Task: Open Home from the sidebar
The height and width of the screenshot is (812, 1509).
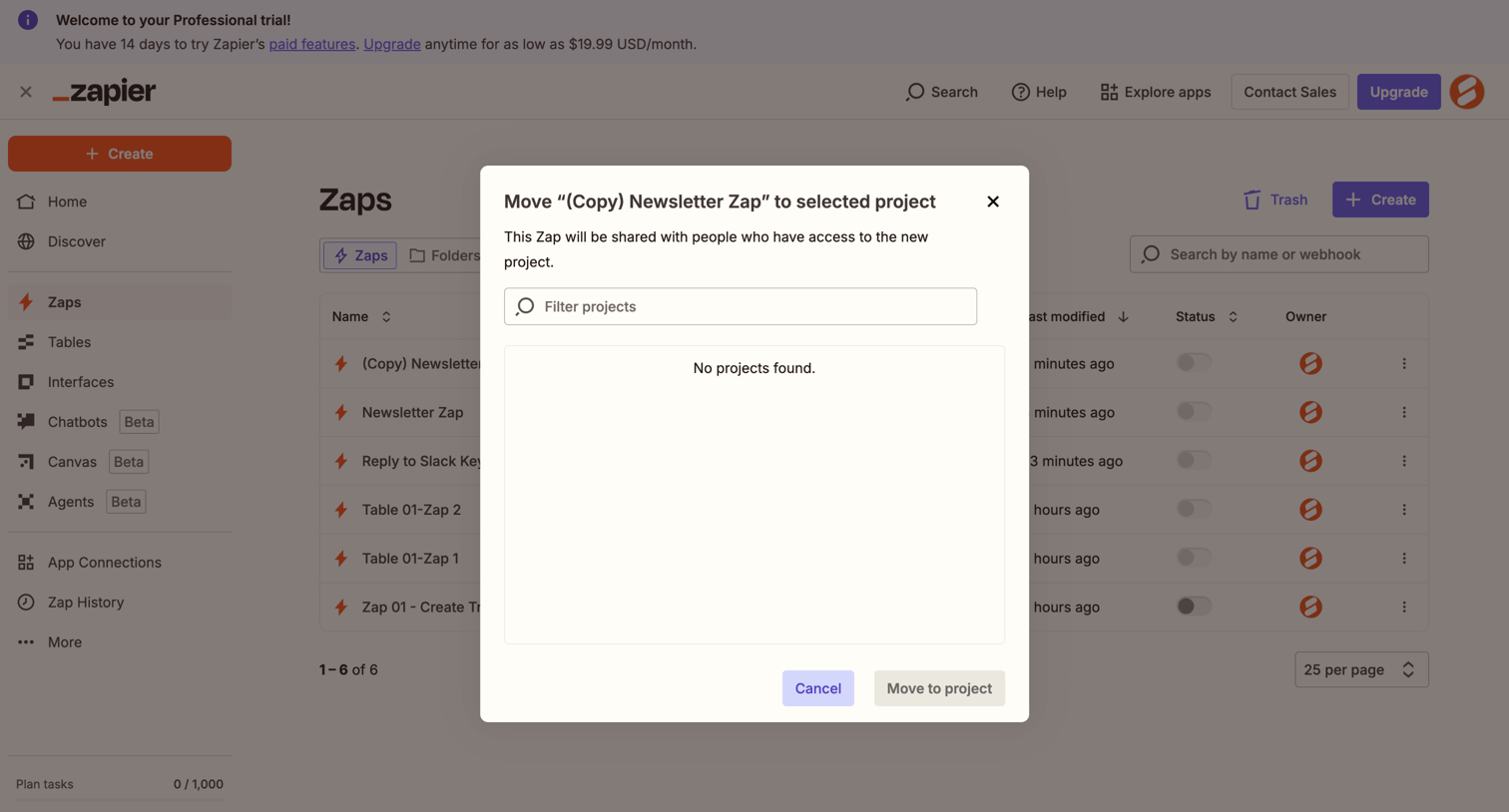Action: 120,202
